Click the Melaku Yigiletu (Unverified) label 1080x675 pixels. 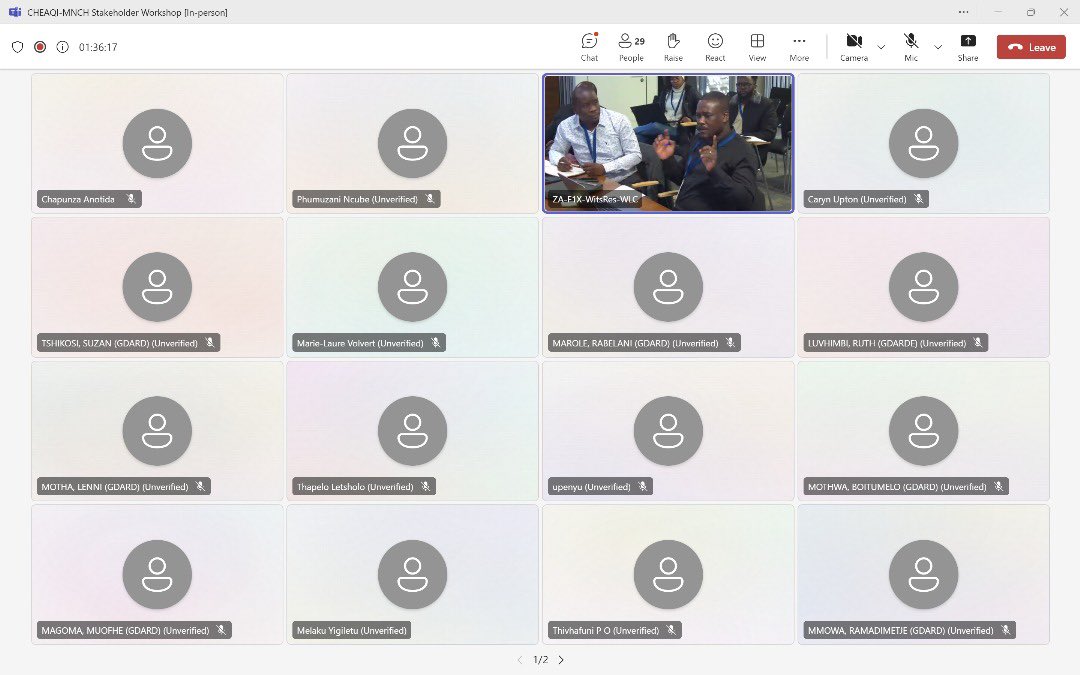(351, 630)
